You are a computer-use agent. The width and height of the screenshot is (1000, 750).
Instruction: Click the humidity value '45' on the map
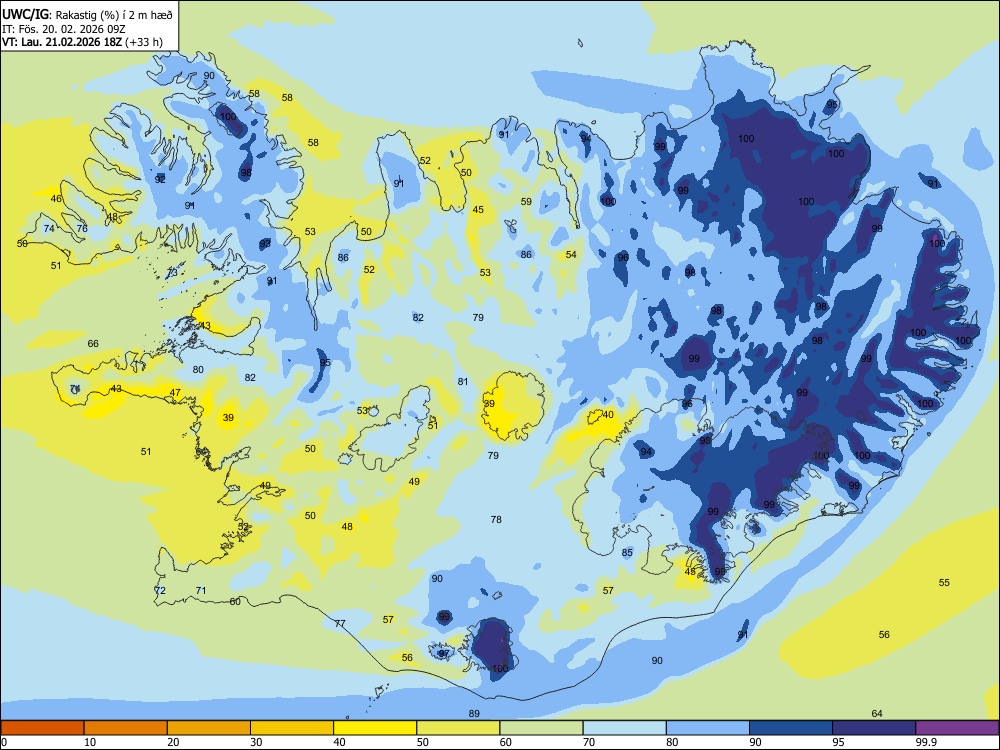click(x=478, y=209)
